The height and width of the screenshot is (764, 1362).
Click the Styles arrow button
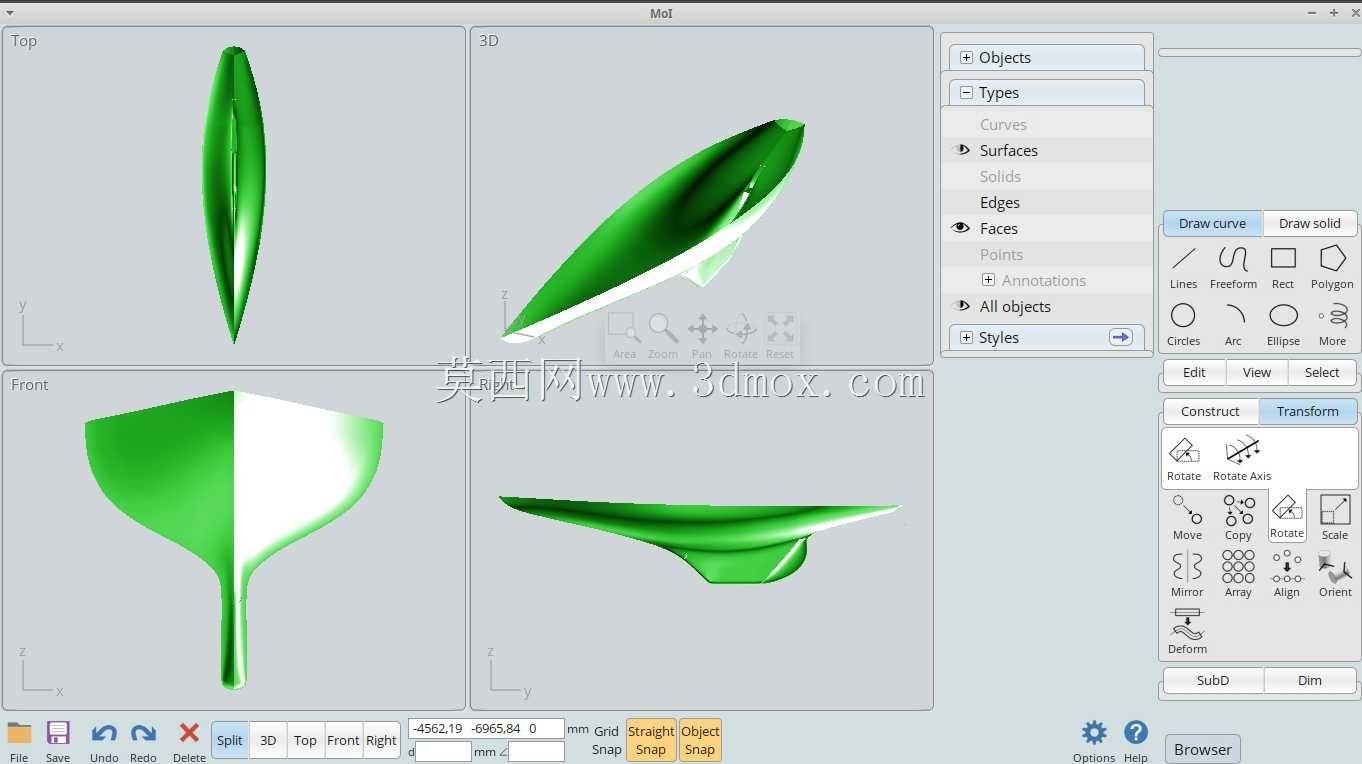point(1121,338)
